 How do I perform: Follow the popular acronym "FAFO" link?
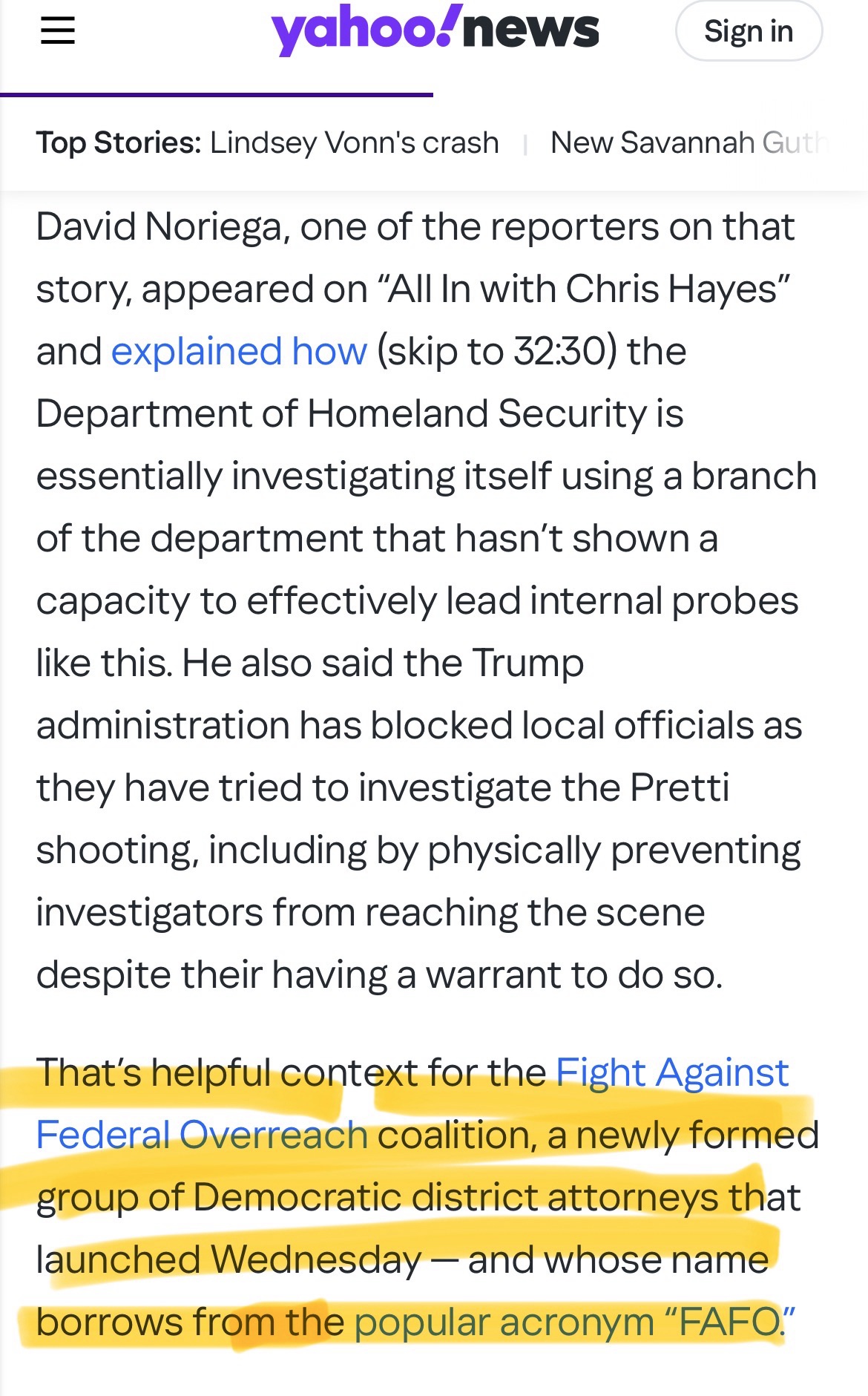573,1322
